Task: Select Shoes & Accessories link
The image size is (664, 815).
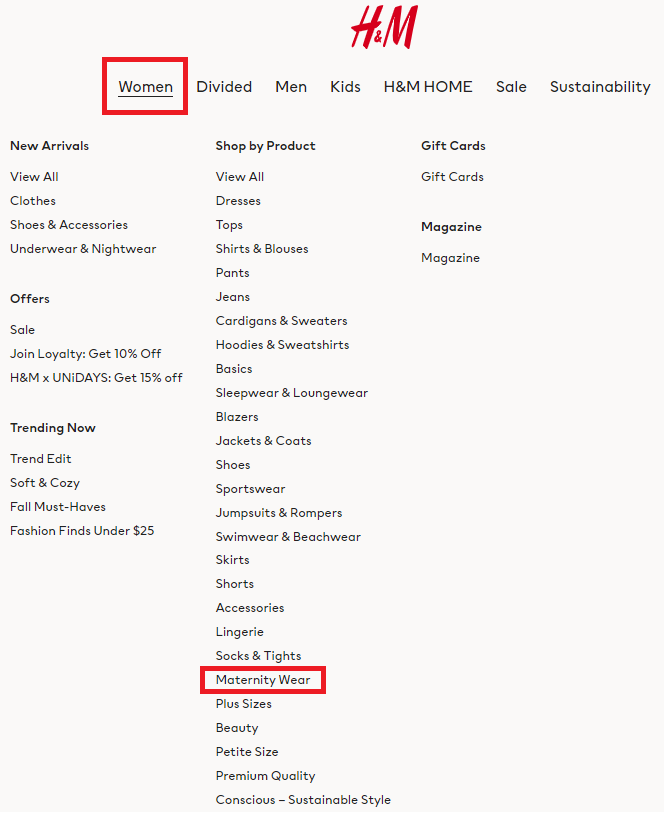Action: click(x=69, y=225)
